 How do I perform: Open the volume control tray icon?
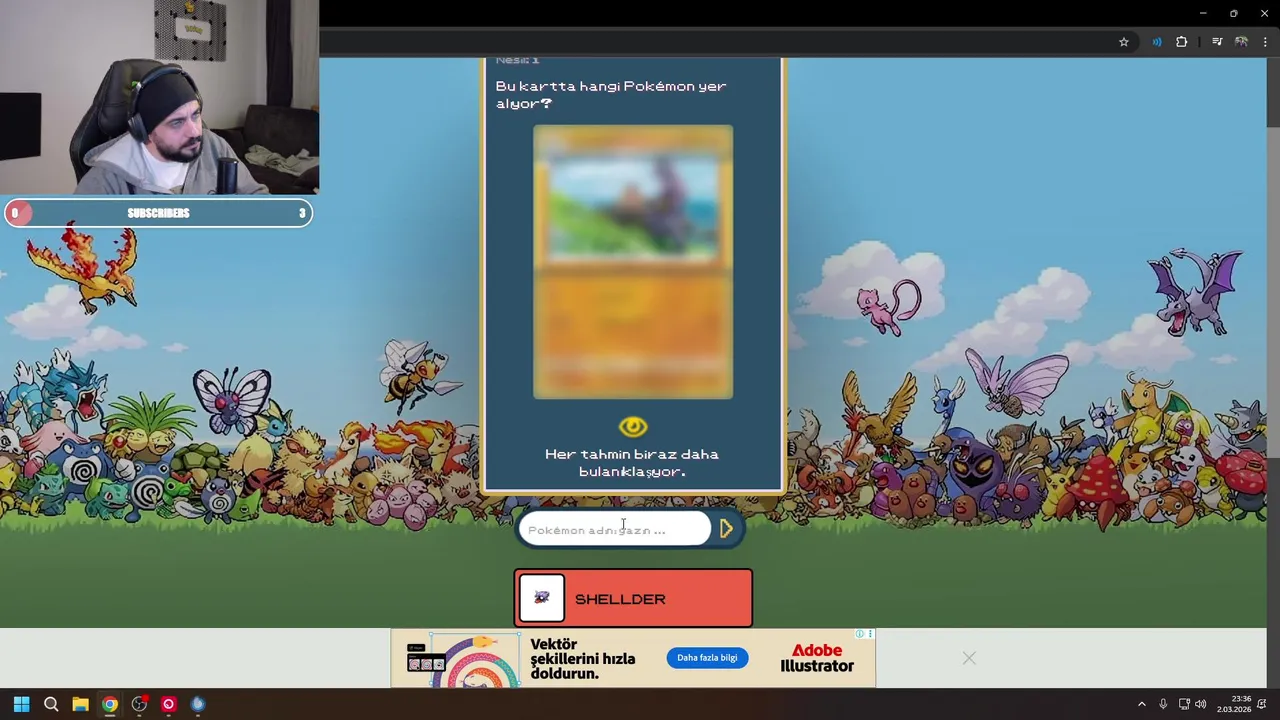tap(1200, 704)
